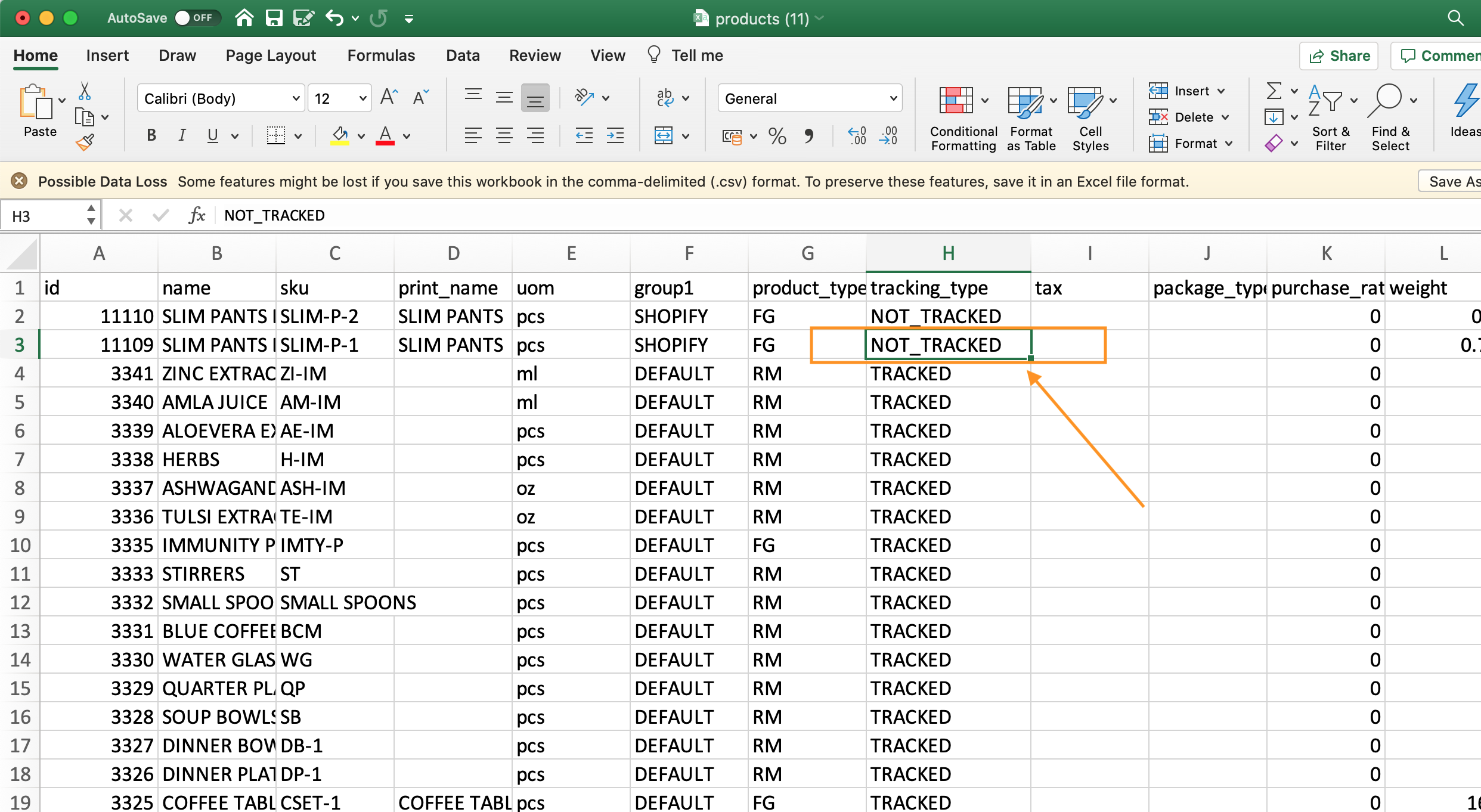Click the Conditional Formatting icon
The height and width of the screenshot is (812, 1481).
(x=956, y=100)
